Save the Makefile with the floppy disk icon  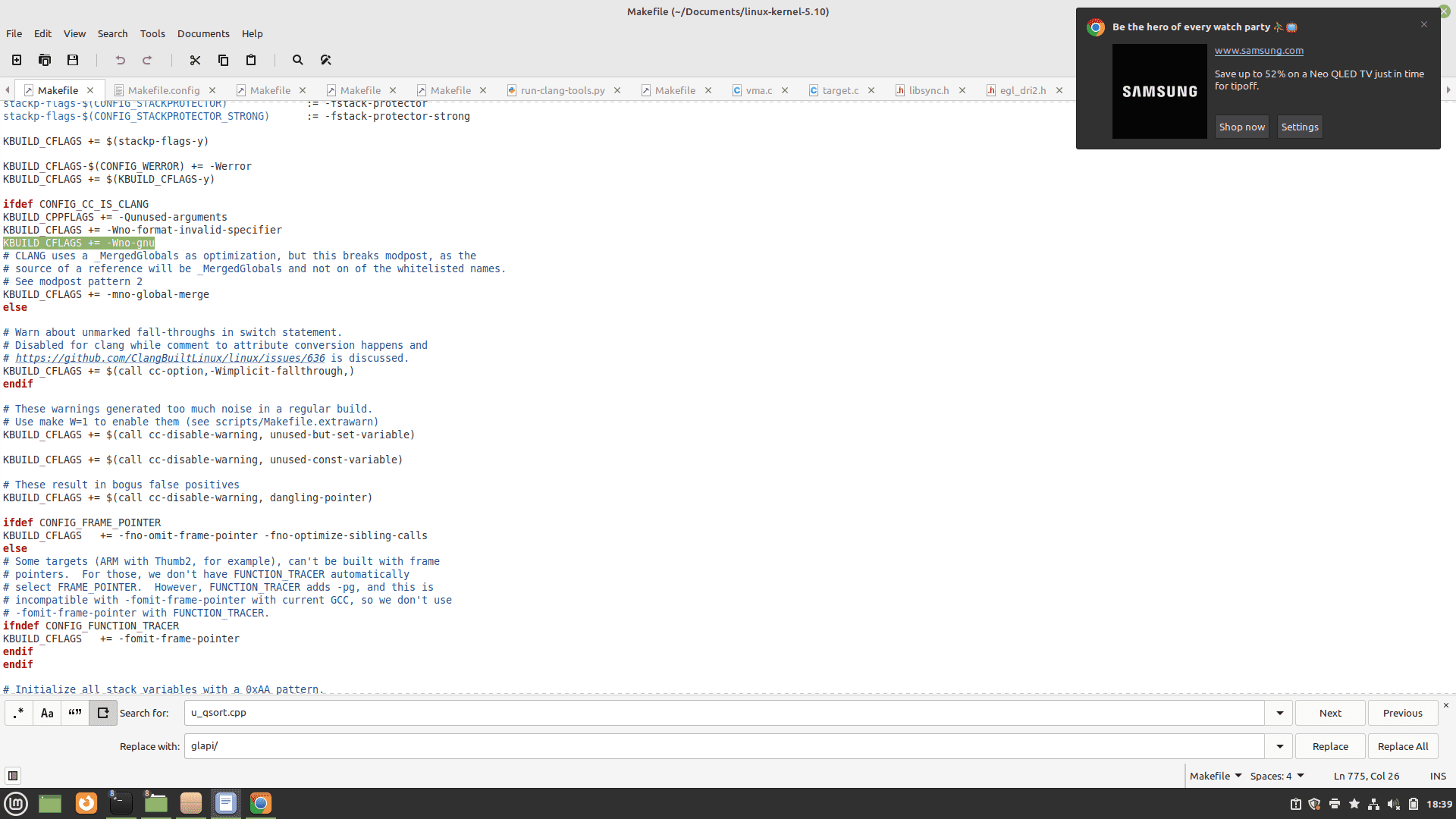tap(73, 60)
